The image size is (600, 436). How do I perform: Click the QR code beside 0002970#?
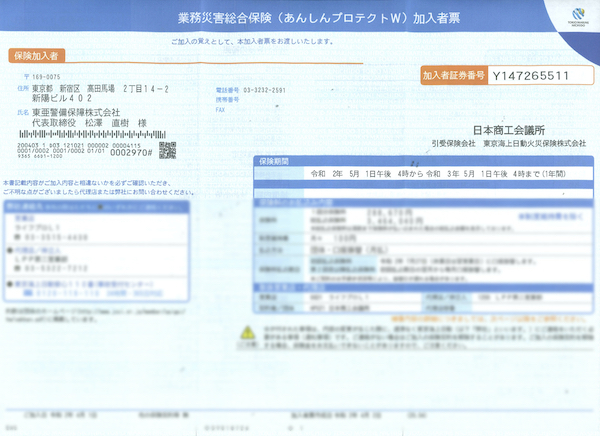pyautogui.click(x=167, y=150)
